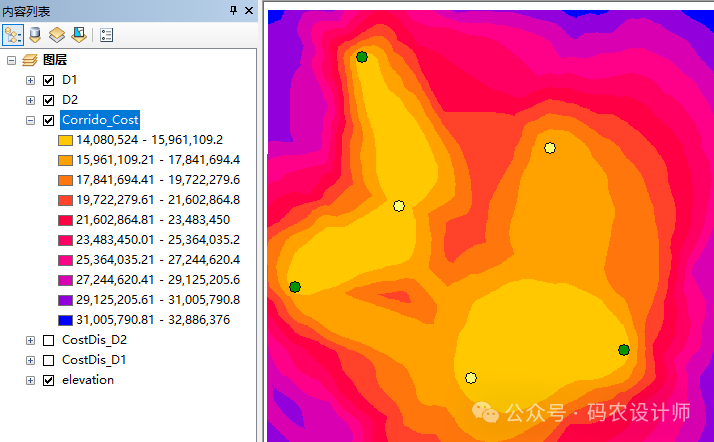Click List By Source icon
Viewport: 714px width, 442px height.
tap(36, 34)
